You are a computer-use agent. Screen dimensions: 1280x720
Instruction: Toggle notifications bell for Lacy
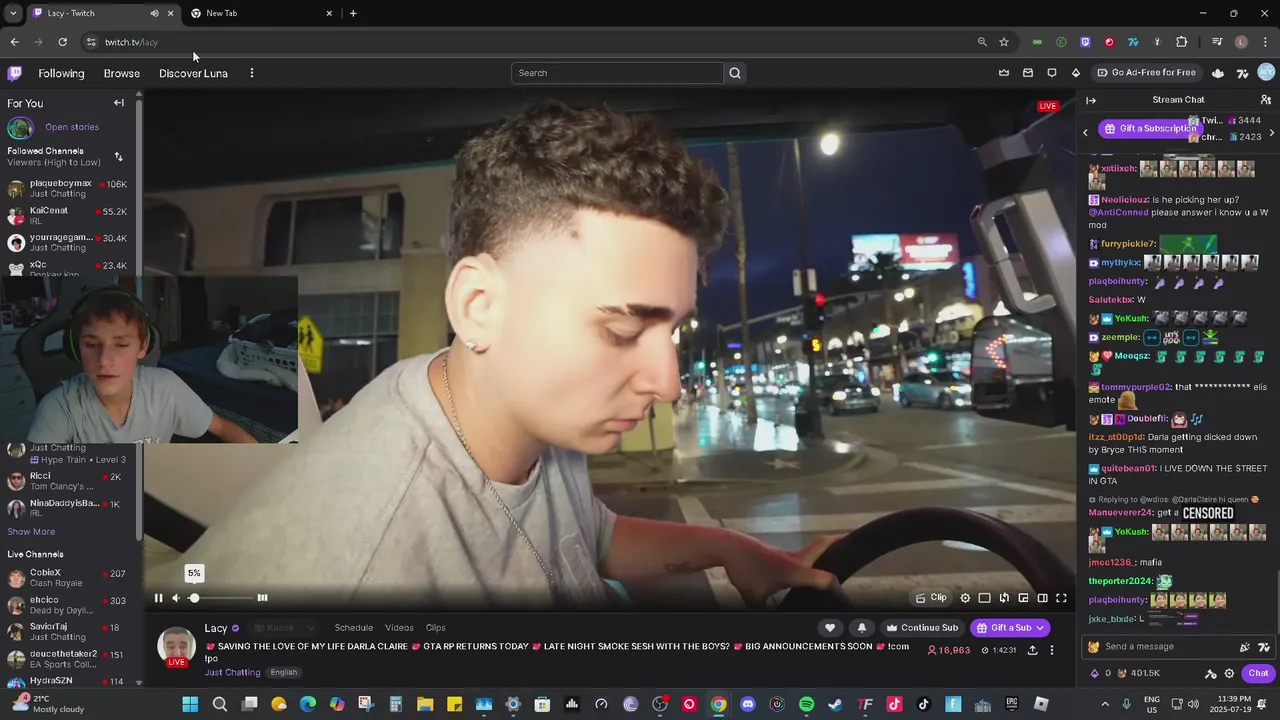[862, 628]
